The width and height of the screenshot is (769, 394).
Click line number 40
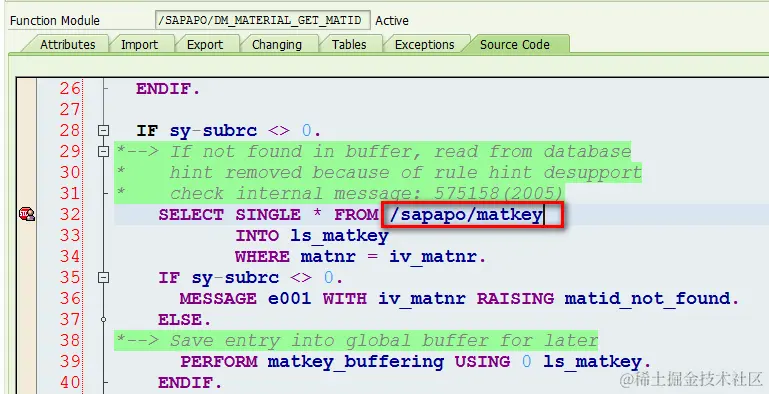[x=69, y=382]
